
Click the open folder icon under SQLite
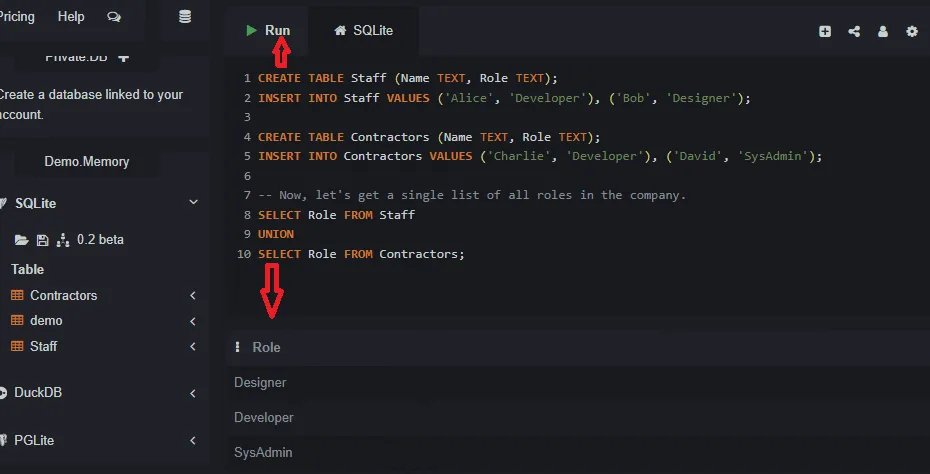click(x=21, y=240)
